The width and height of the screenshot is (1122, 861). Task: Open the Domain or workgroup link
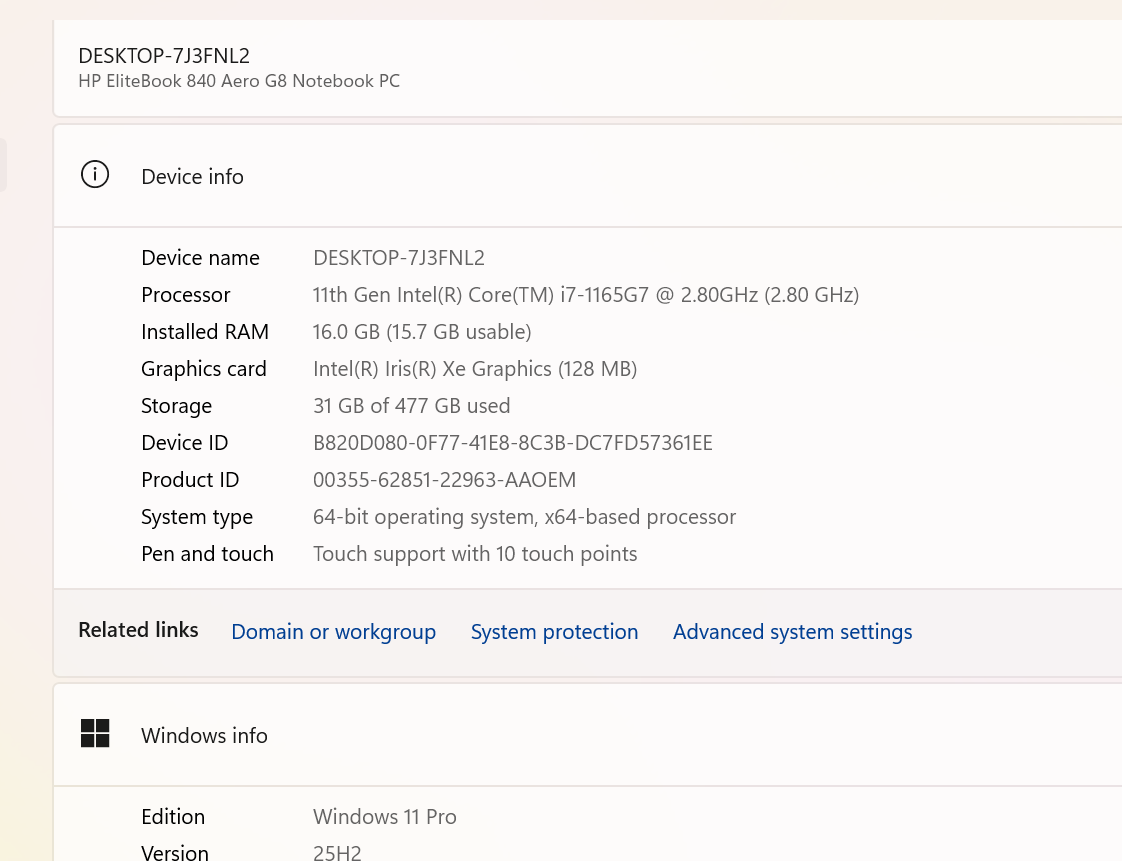click(x=333, y=632)
